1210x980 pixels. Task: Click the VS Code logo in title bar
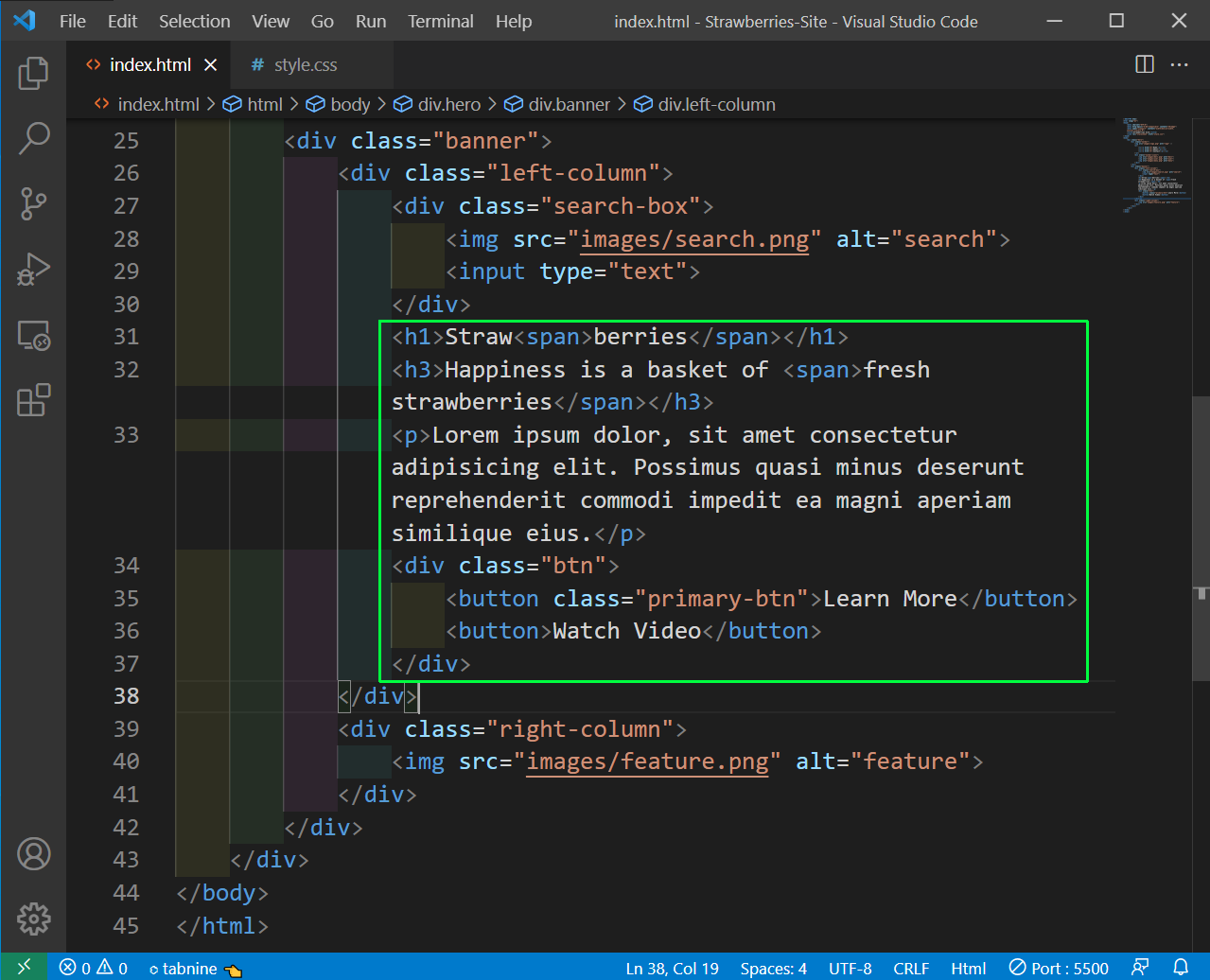click(x=25, y=20)
